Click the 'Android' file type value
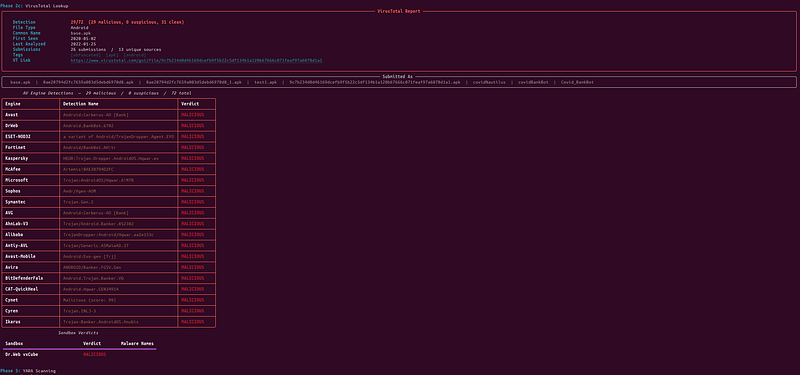The height and width of the screenshot is (375, 800). coord(81,28)
